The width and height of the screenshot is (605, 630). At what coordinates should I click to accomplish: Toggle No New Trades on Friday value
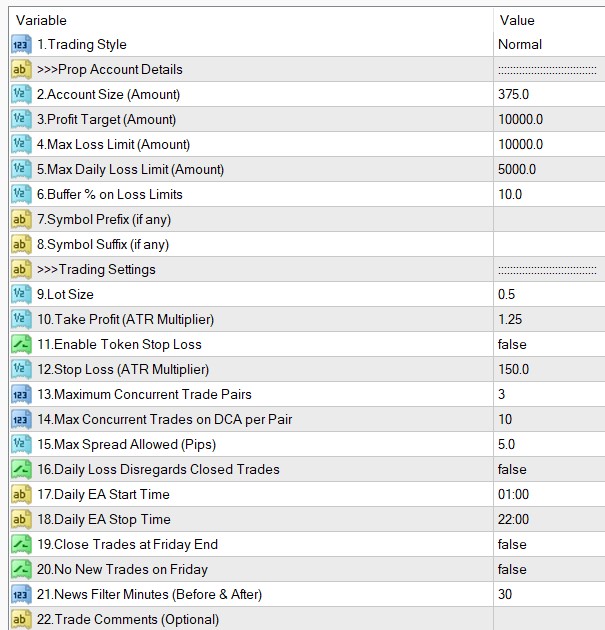(x=547, y=569)
